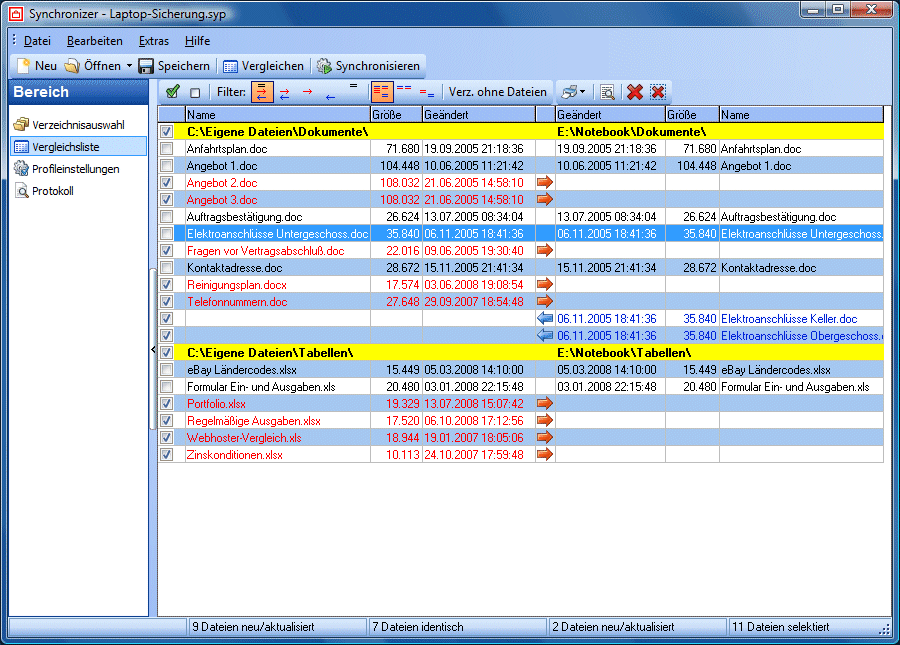Uncheck the Angebot 2.doc checkbox

pyautogui.click(x=166, y=182)
